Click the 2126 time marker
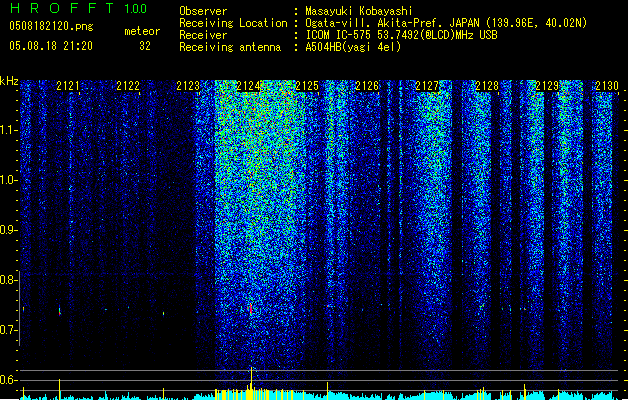This screenshot has width=629, height=400. (x=367, y=86)
